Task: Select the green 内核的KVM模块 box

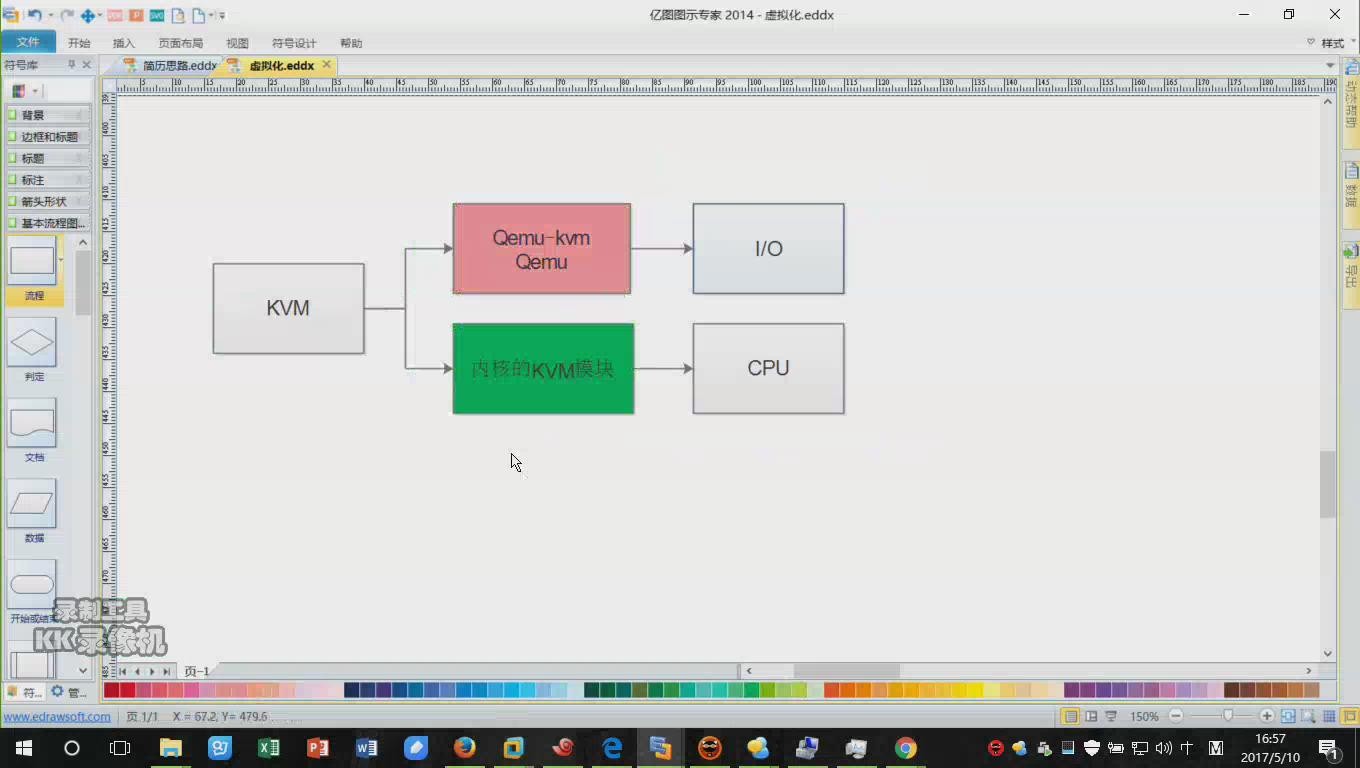Action: click(x=543, y=368)
